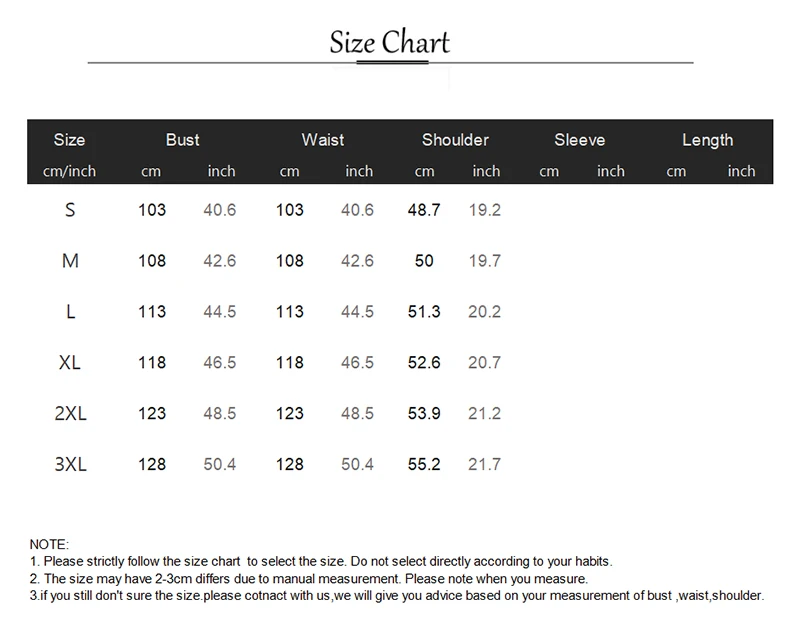Click the Size header cell
This screenshot has height=622, width=800.
[x=69, y=140]
